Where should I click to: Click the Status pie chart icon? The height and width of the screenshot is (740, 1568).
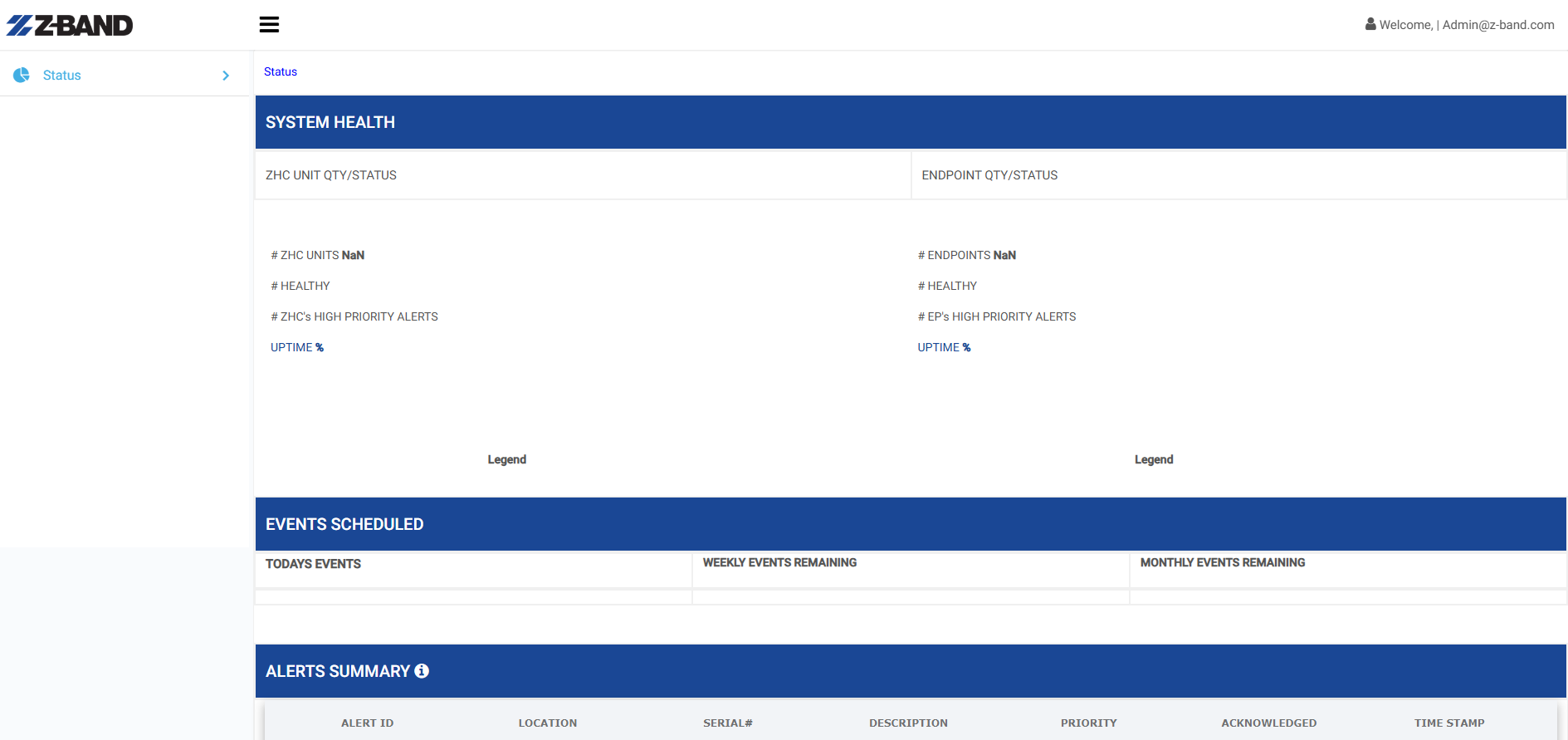tap(22, 75)
